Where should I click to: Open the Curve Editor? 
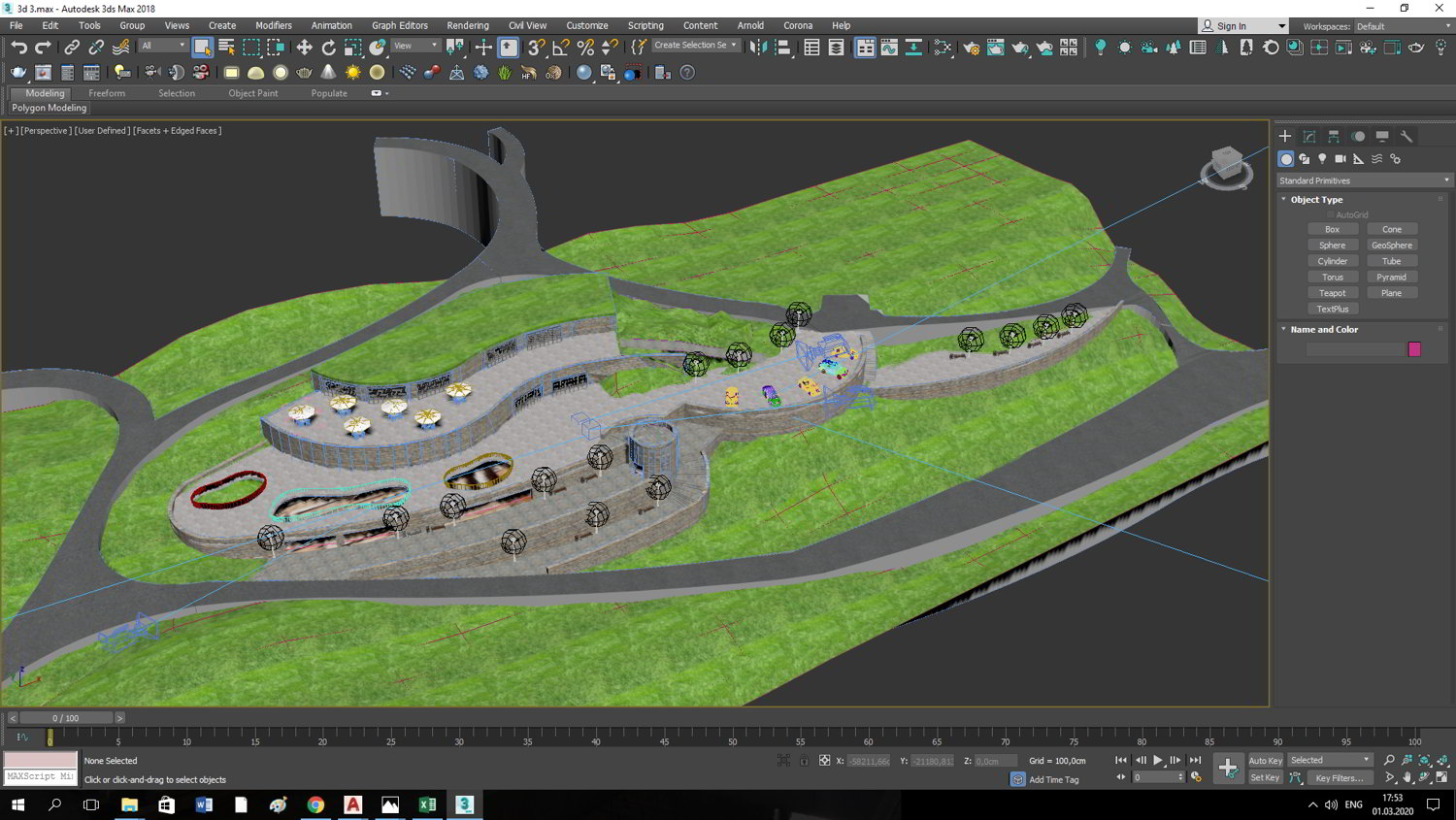coord(889,47)
